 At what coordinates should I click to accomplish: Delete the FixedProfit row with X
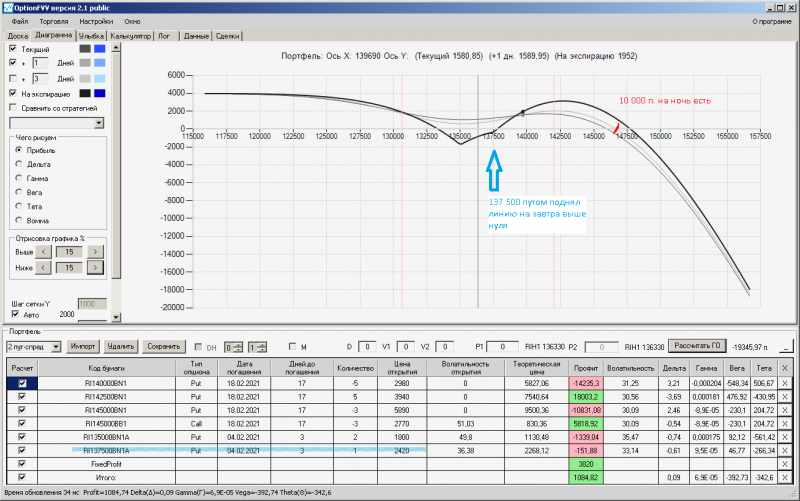coord(785,464)
